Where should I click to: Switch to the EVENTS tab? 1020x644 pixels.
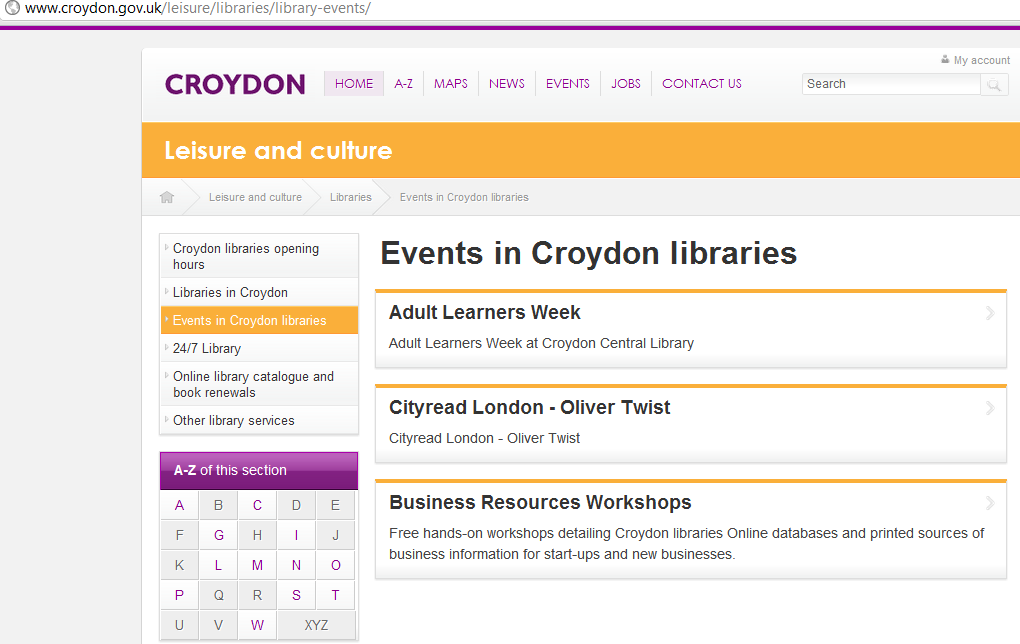click(x=568, y=84)
